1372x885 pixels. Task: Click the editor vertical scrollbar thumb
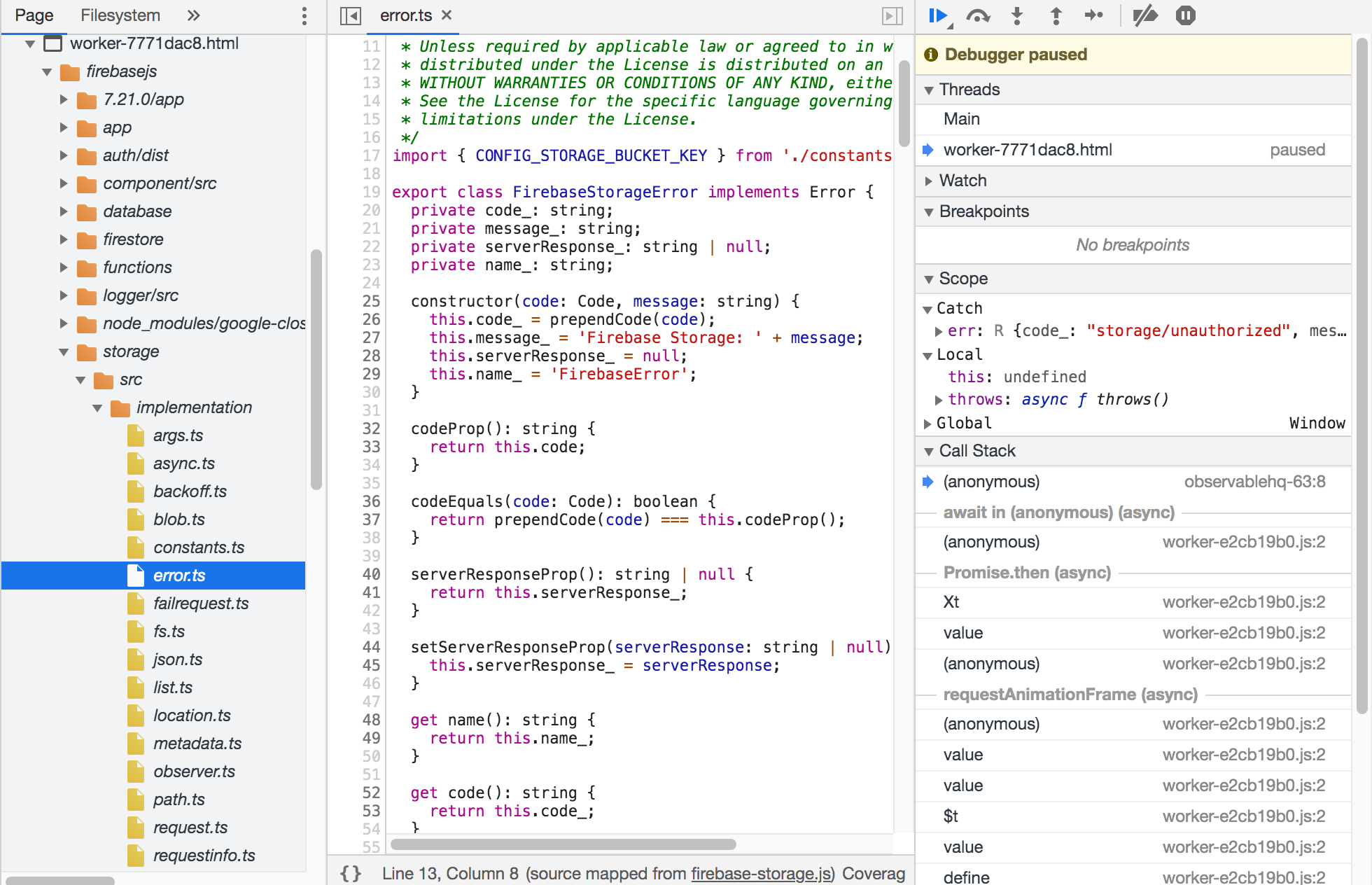tap(904, 102)
